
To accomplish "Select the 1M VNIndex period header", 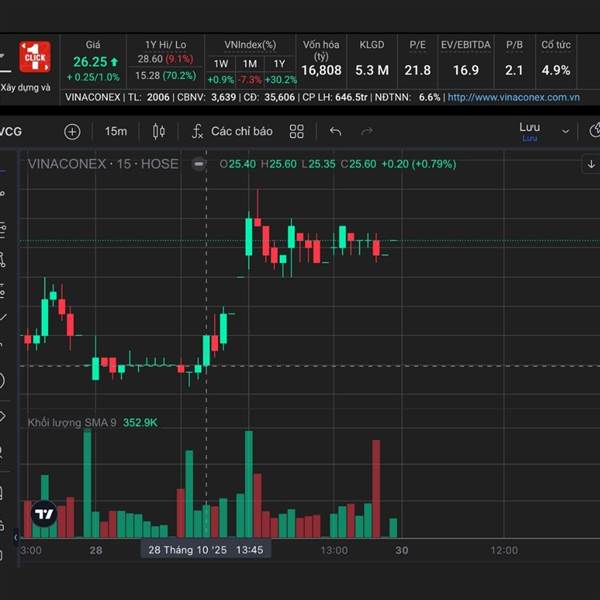I will 250,64.
